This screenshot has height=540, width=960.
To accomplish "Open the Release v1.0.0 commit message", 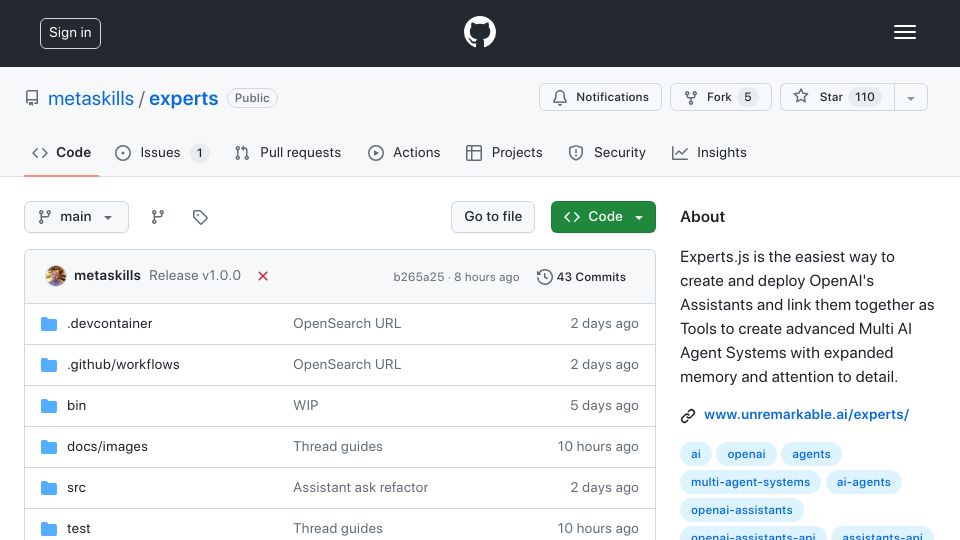I will click(x=195, y=276).
